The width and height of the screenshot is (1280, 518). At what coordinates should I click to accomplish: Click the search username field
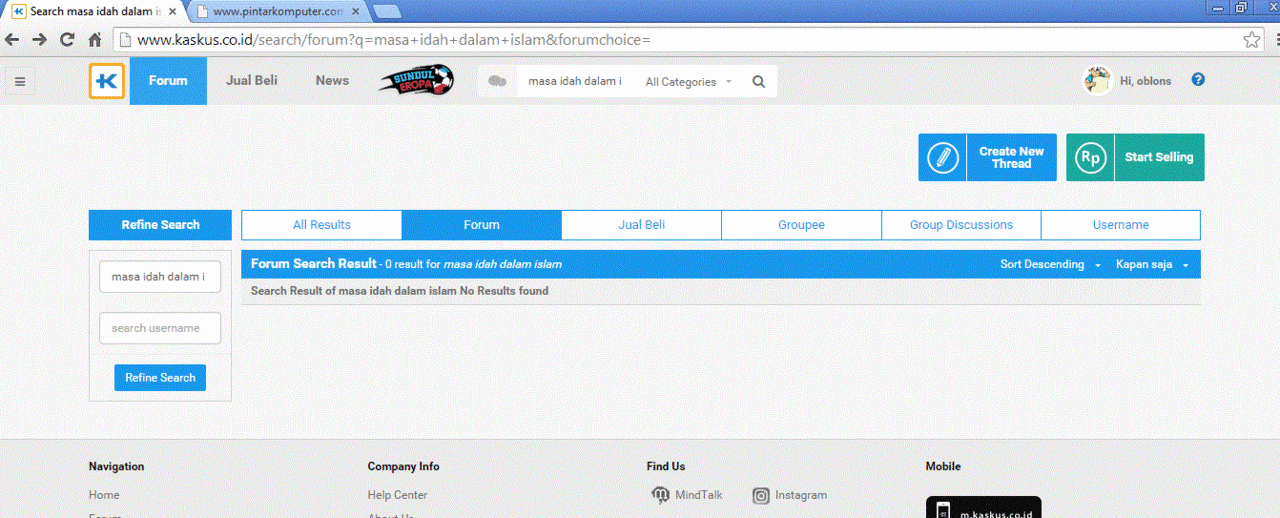pos(160,328)
